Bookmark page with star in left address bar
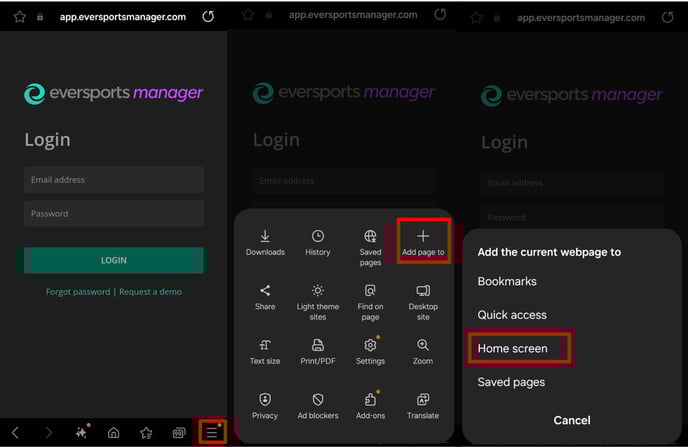The width and height of the screenshot is (688, 447). point(20,17)
